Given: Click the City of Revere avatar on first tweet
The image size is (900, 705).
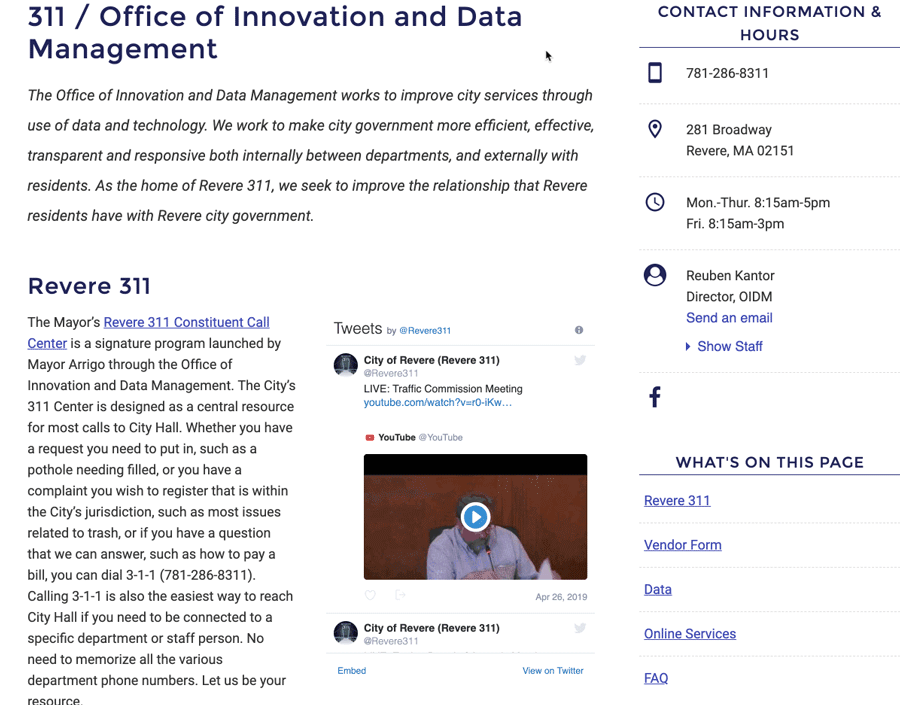Looking at the screenshot, I should click(x=346, y=365).
